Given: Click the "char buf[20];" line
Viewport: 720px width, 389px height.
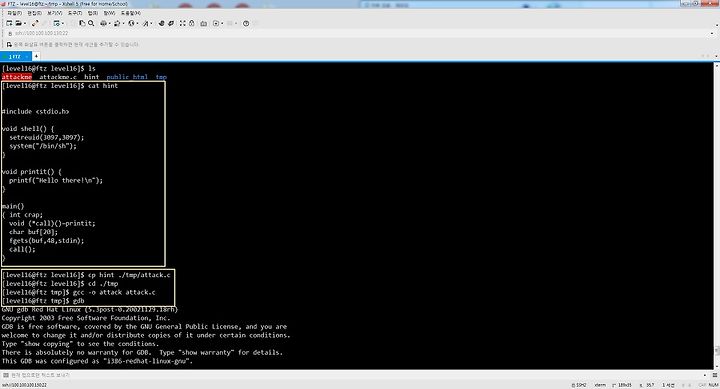Looking at the screenshot, I should click(34, 232).
